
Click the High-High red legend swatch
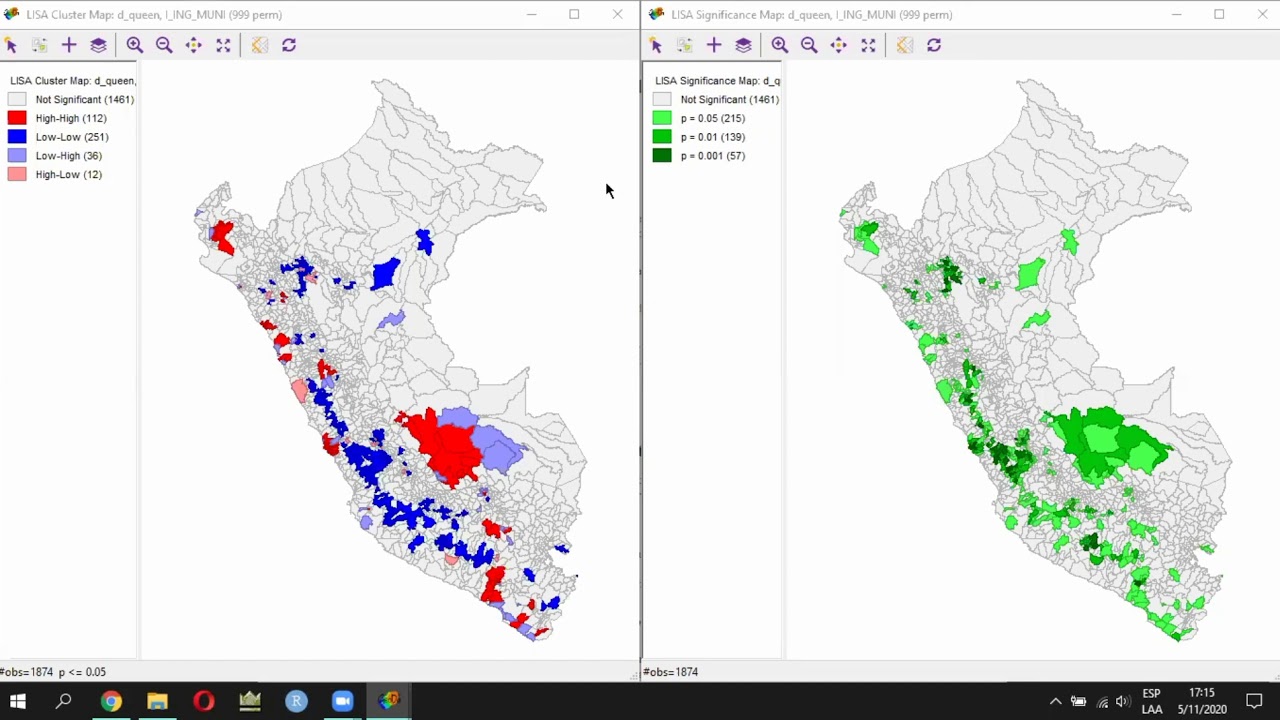[17, 118]
